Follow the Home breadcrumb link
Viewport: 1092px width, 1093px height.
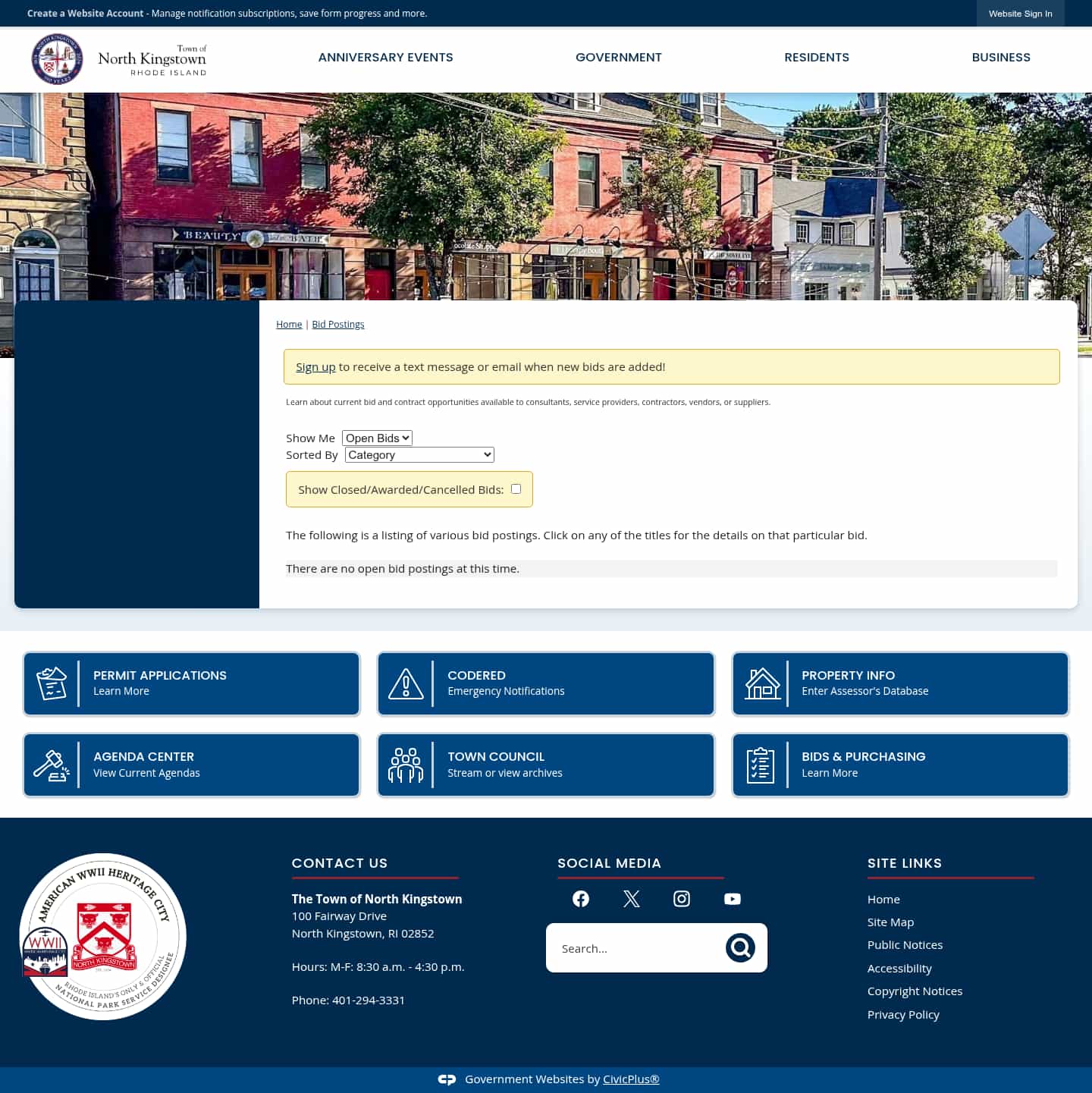pos(289,325)
